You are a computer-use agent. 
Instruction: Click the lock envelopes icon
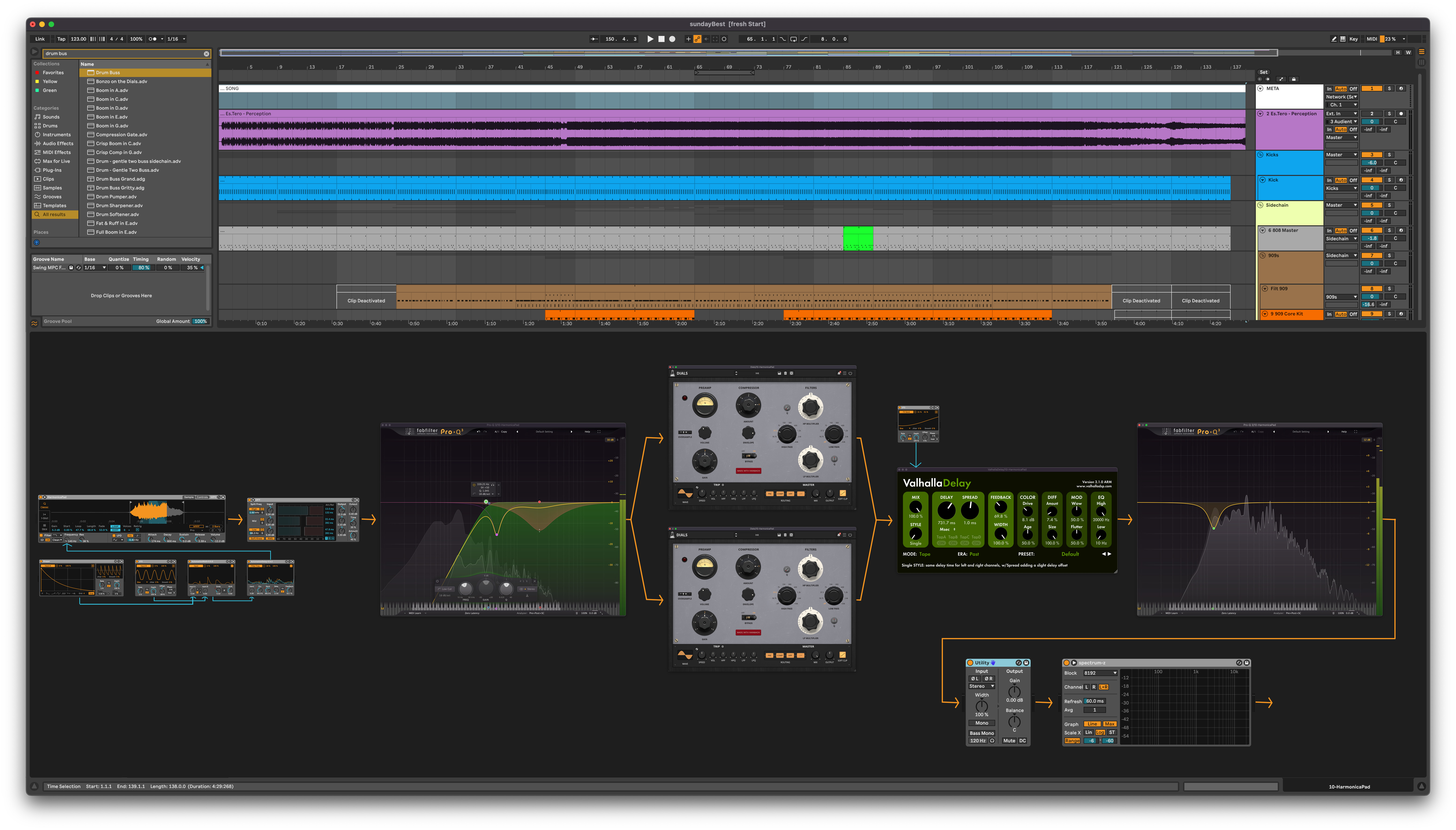point(1294,79)
